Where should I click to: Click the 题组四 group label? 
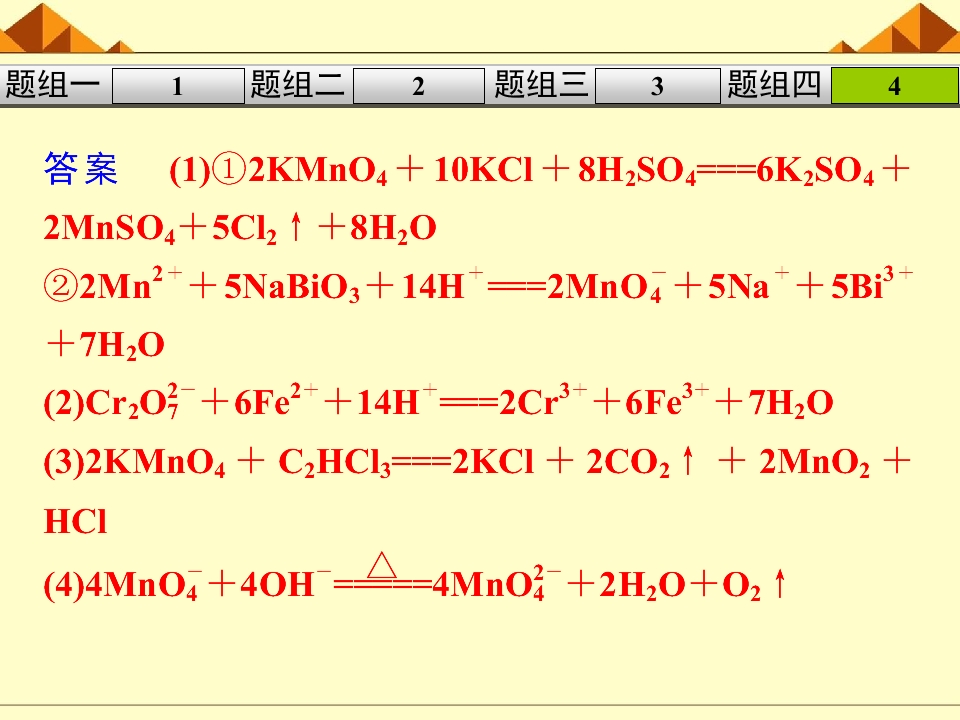click(774, 84)
